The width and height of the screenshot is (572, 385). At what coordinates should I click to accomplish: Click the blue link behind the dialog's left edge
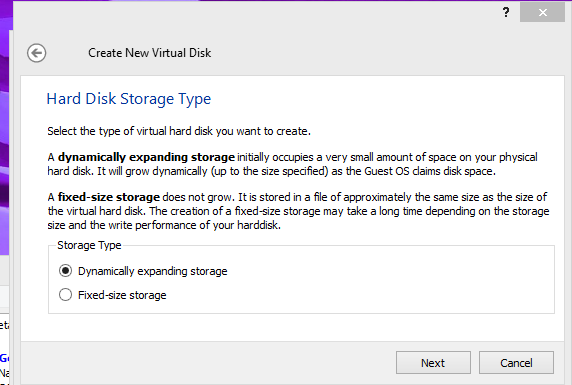[x=4, y=358]
